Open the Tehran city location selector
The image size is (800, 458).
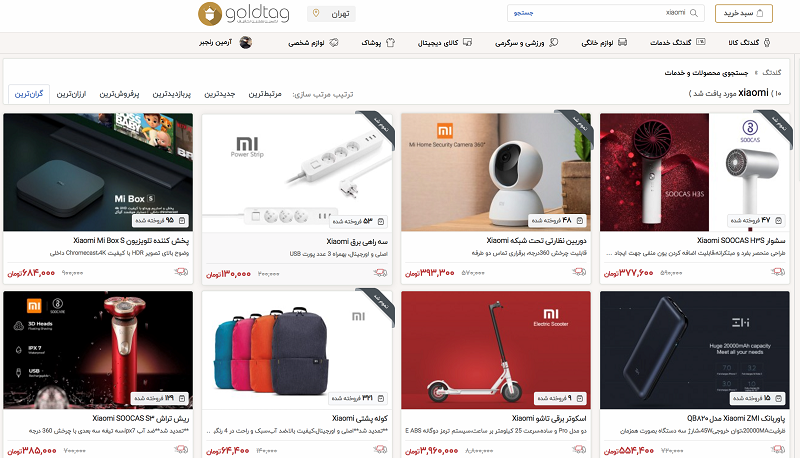point(331,14)
